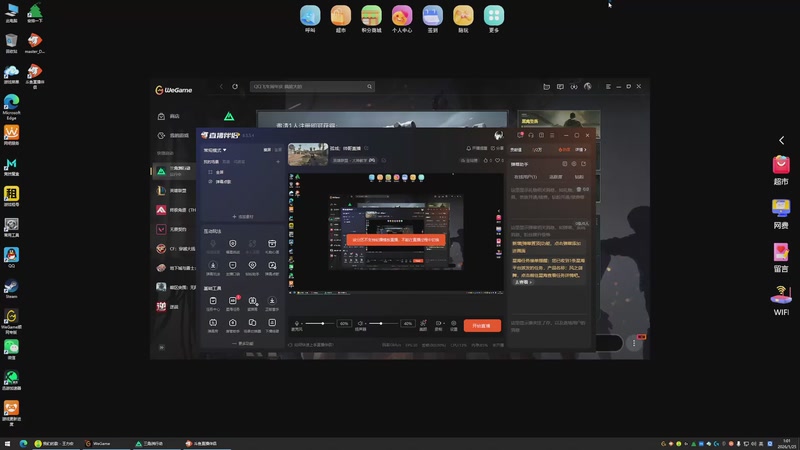Open the Steam desktop shortcut

coord(11,289)
